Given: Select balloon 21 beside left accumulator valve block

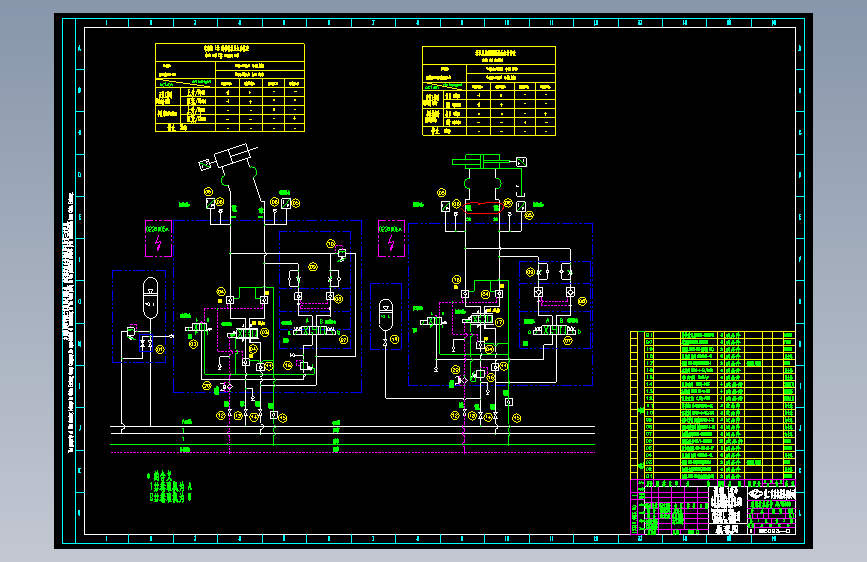Looking at the screenshot, I should tap(160, 349).
